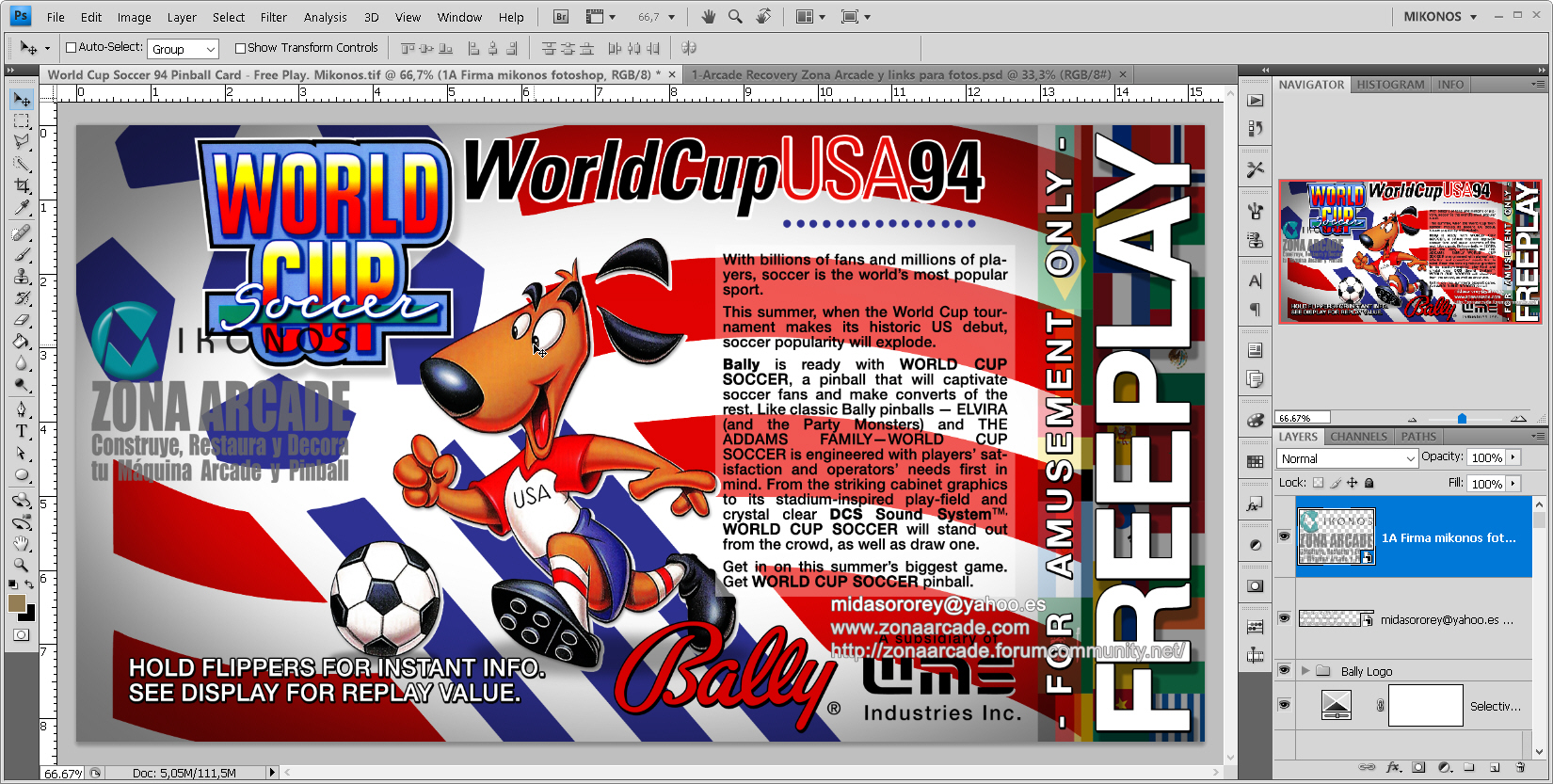The height and width of the screenshot is (784, 1553).
Task: Enable the Auto-Select checkbox
Action: coord(71,48)
